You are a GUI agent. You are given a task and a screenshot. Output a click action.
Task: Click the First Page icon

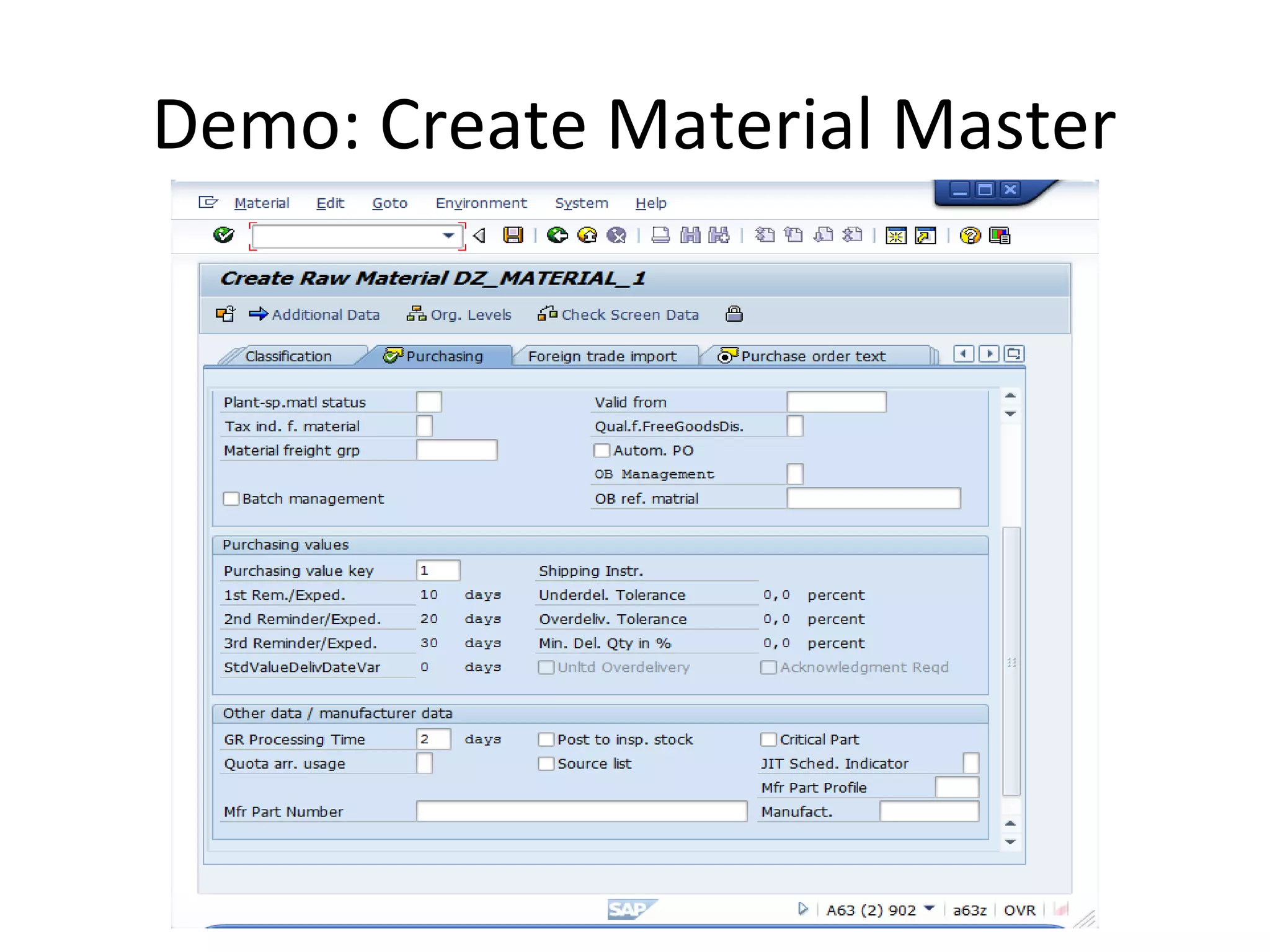pos(764,236)
